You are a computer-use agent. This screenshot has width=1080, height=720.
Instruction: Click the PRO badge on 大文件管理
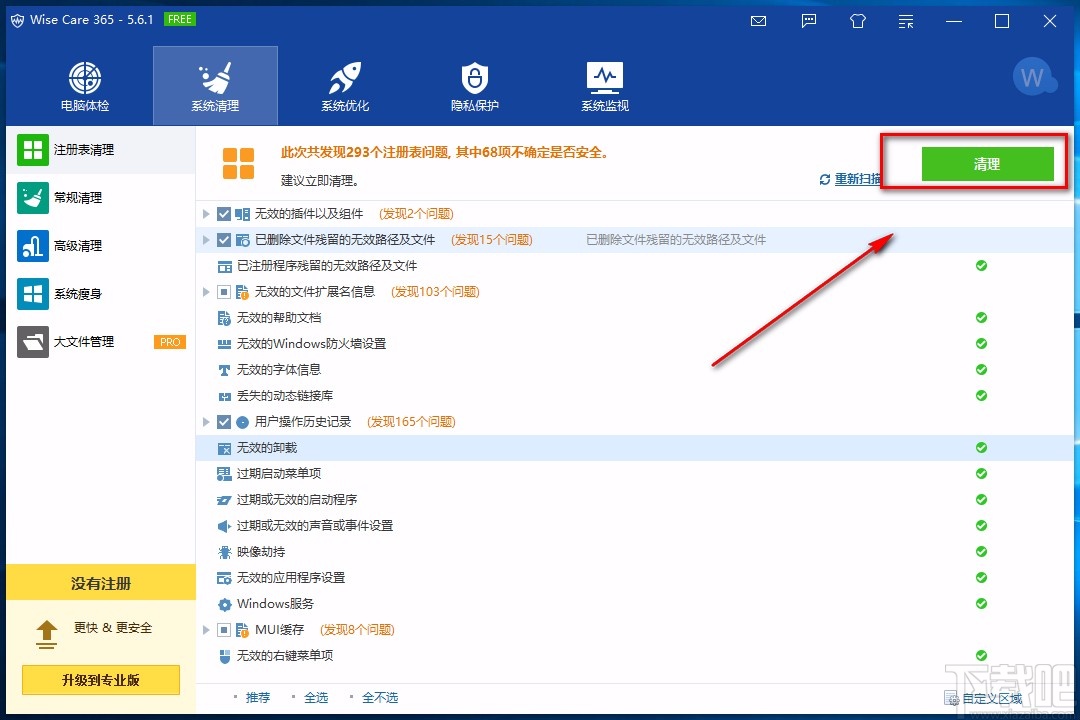point(170,342)
